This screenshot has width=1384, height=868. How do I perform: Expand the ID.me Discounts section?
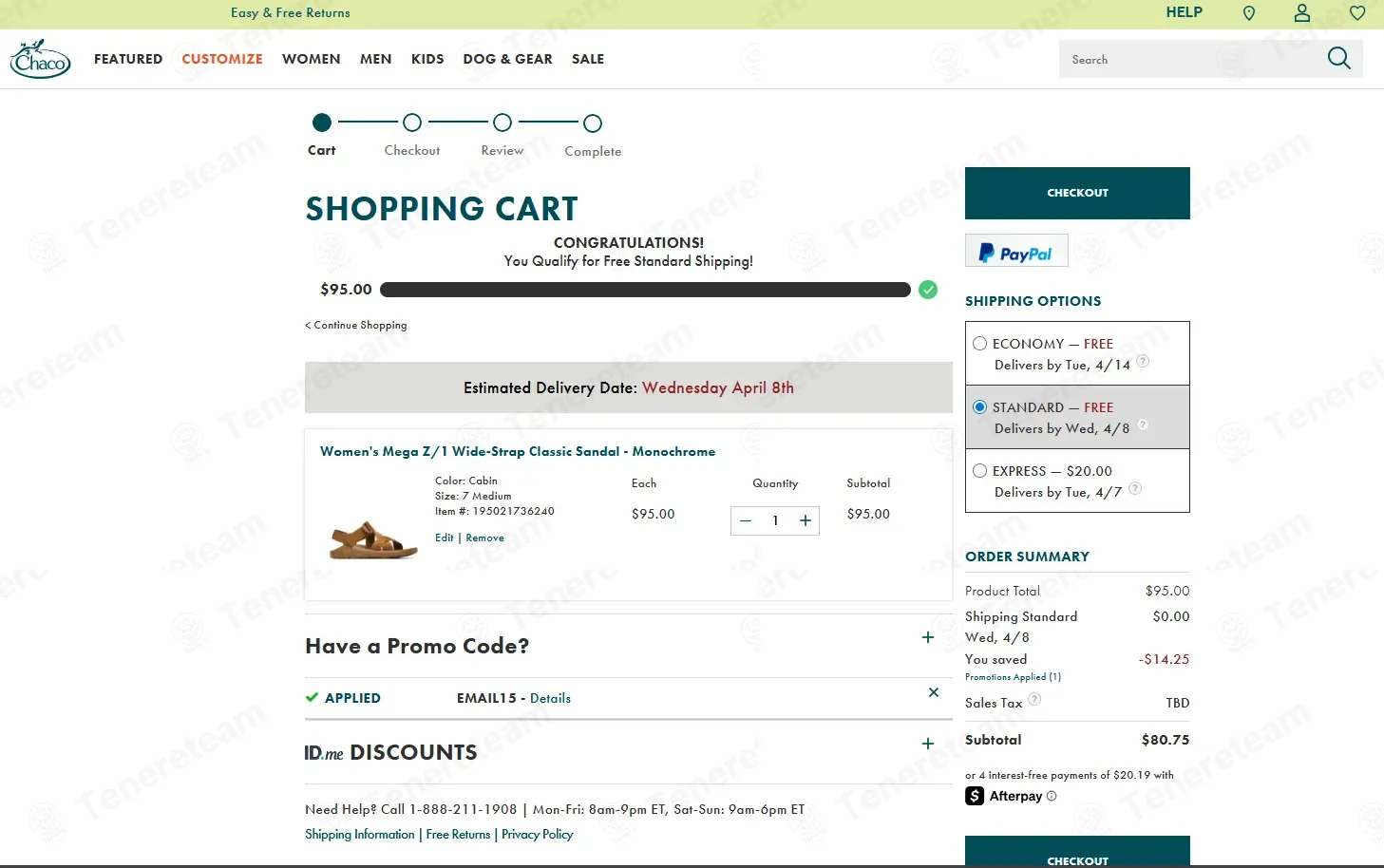click(x=928, y=744)
